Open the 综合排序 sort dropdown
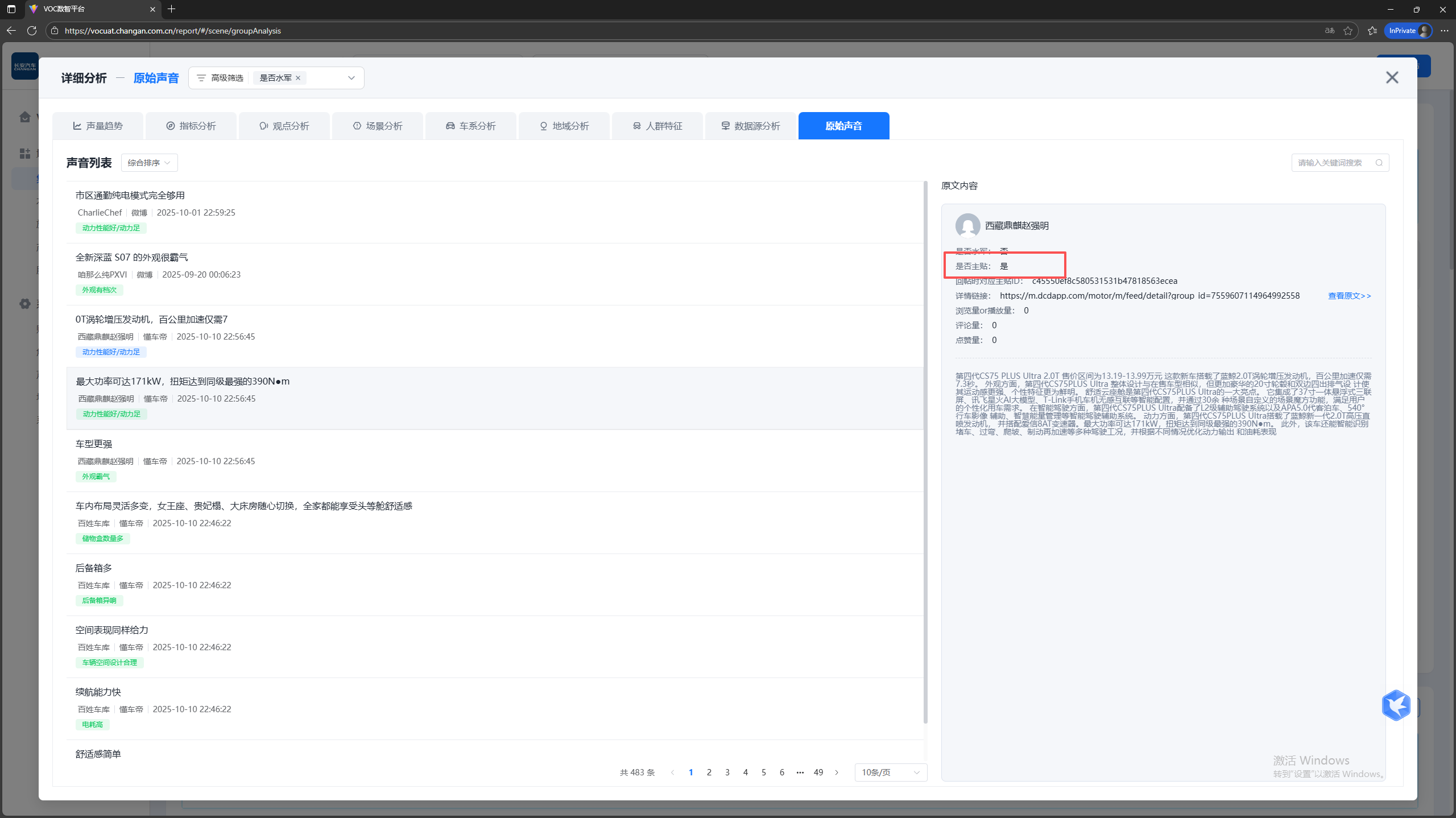 tap(149, 163)
